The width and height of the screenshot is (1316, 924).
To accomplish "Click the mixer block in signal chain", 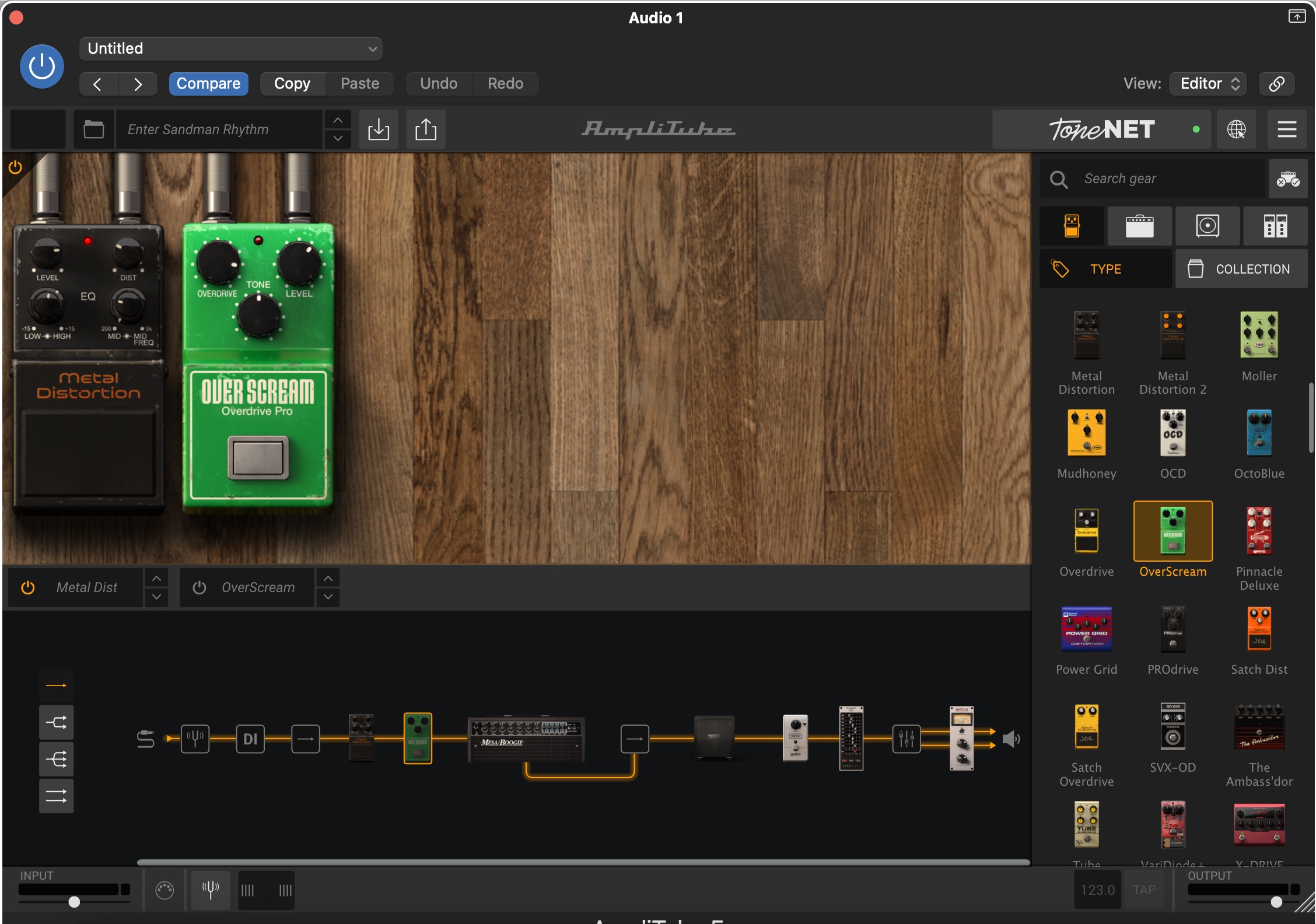I will pos(907,739).
